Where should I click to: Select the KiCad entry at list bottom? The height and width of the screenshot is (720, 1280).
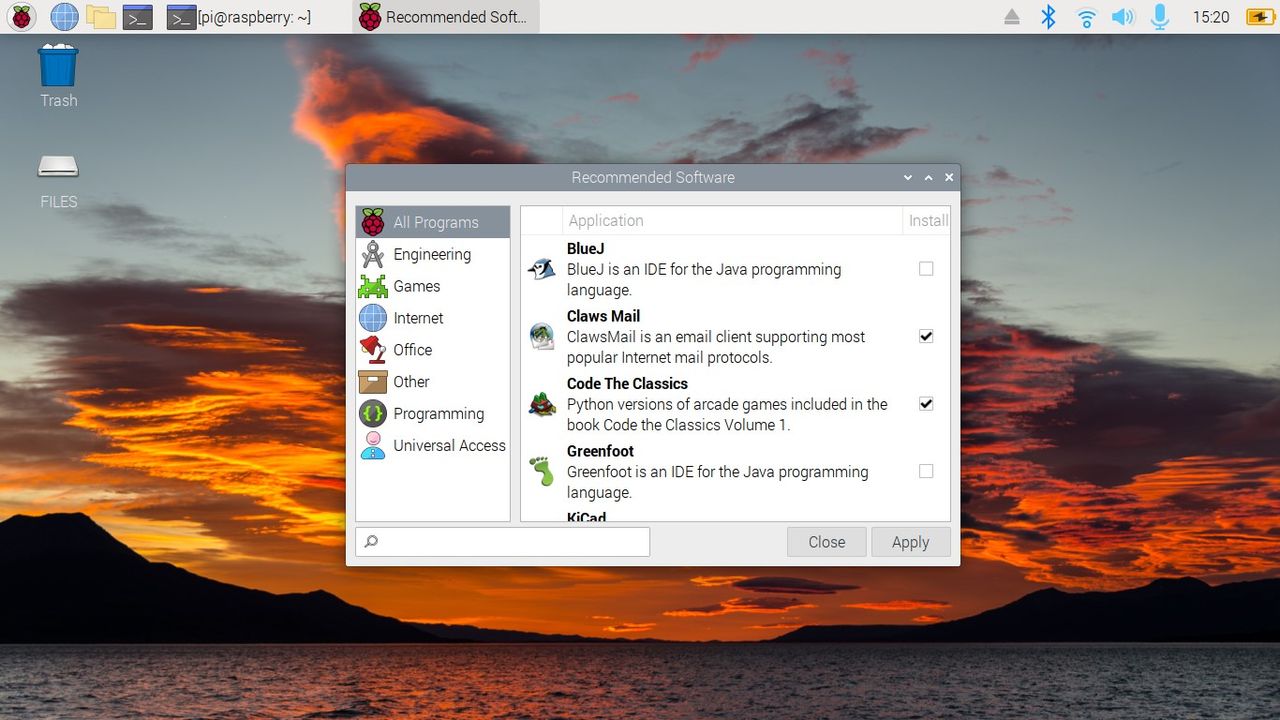[x=586, y=517]
